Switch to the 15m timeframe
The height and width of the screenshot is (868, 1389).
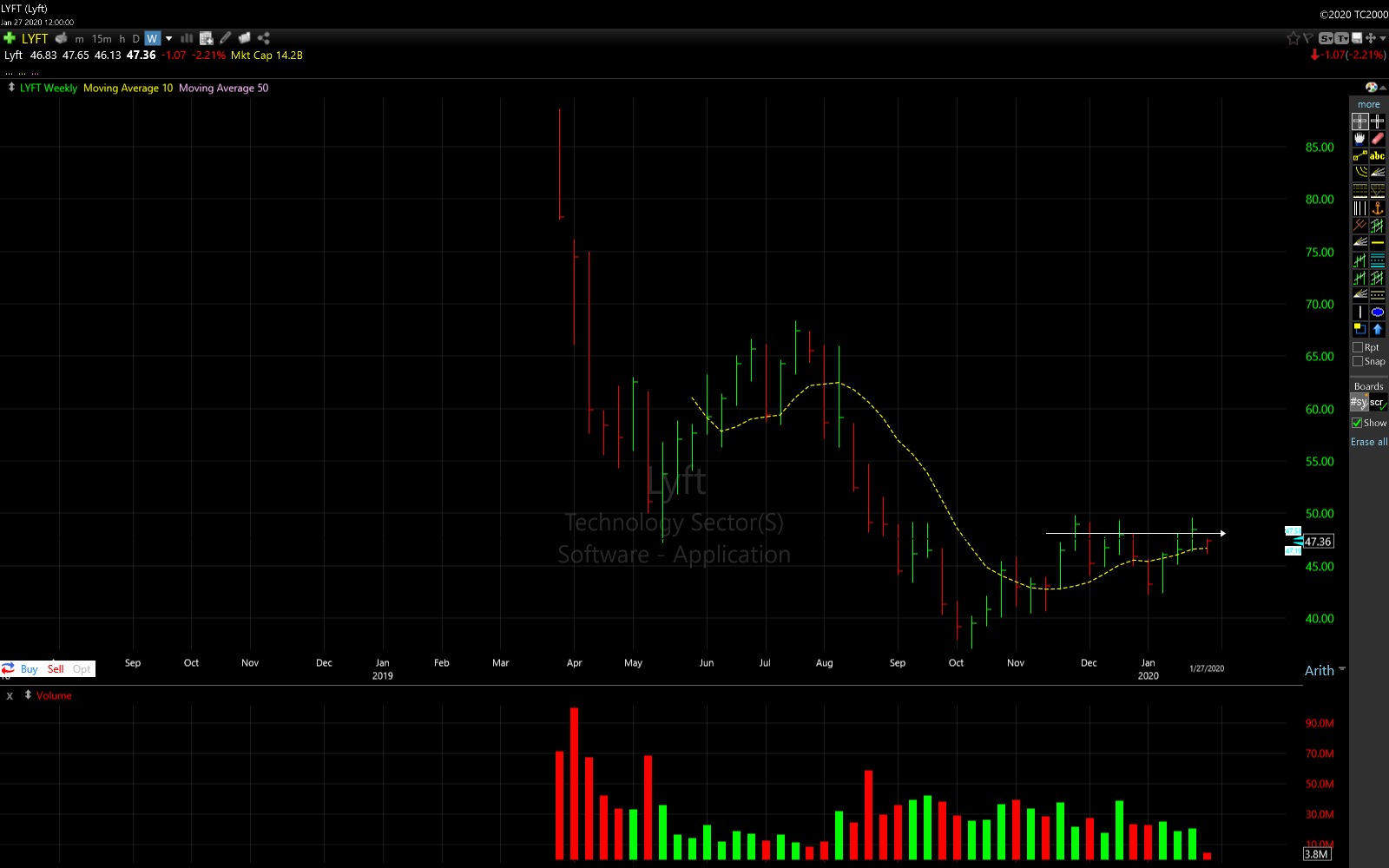click(102, 39)
